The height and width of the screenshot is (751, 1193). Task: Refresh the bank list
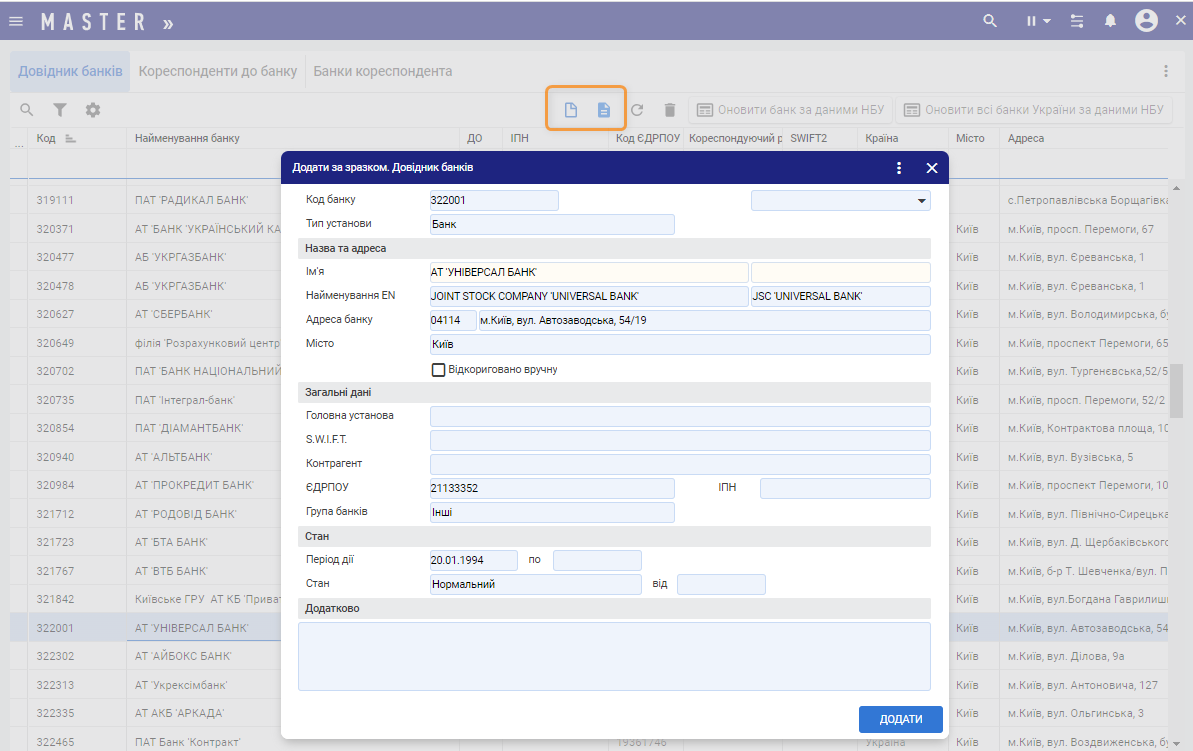tap(637, 110)
